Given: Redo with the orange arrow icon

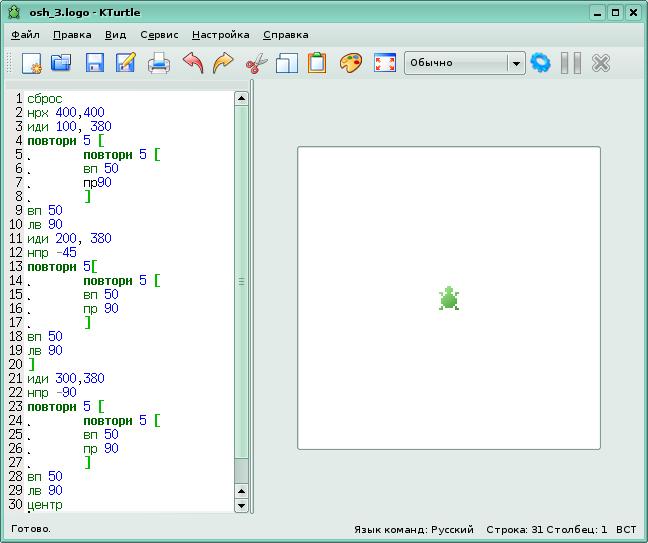Looking at the screenshot, I should coord(223,63).
